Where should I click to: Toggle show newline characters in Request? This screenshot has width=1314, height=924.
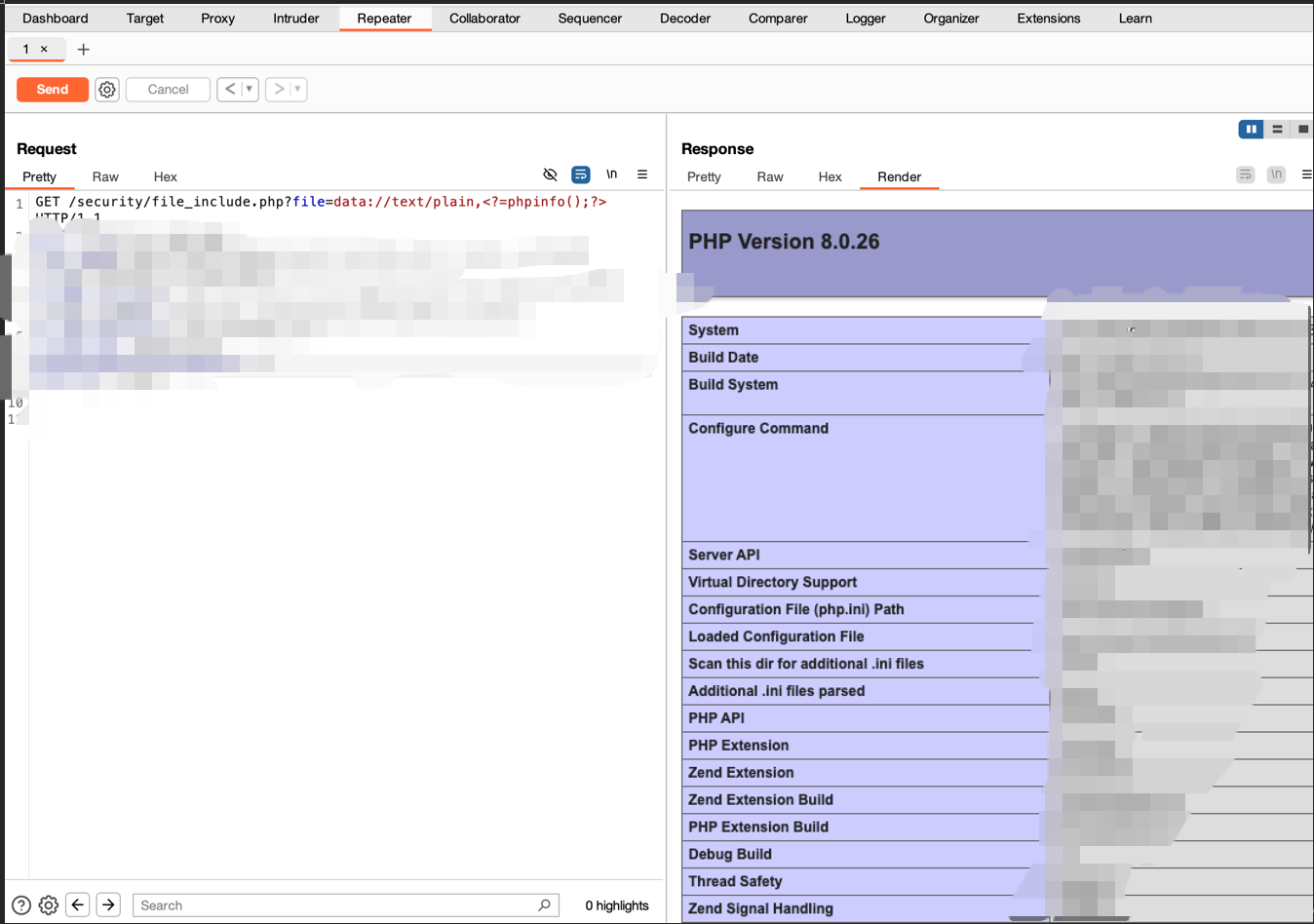pos(612,174)
